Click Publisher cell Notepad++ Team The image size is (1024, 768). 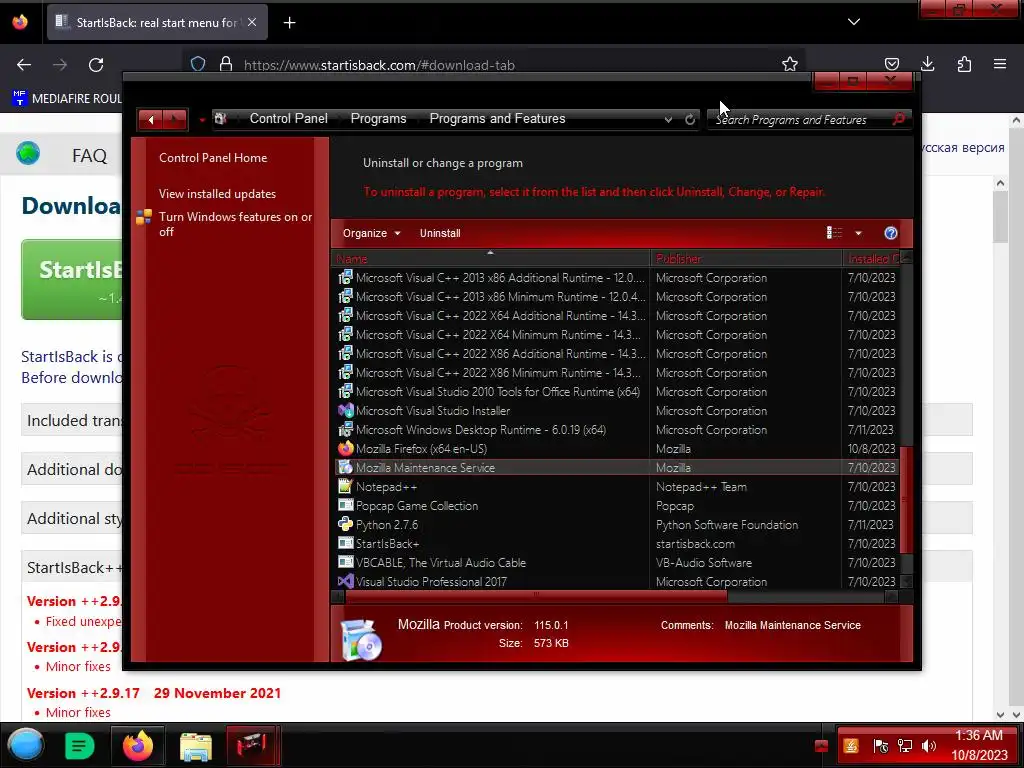click(x=701, y=487)
